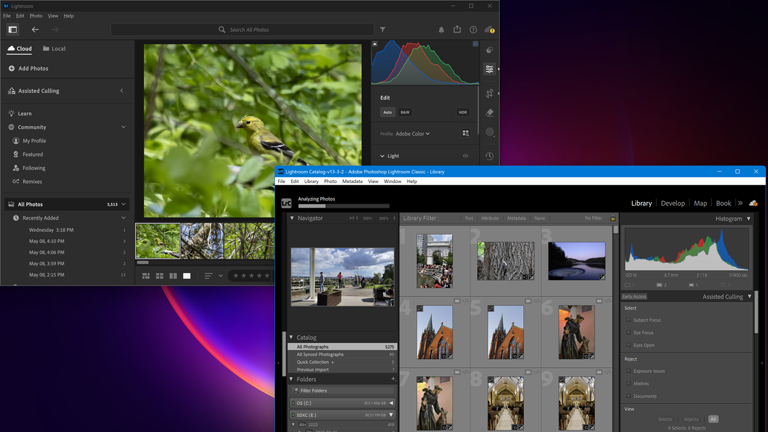Switch to detail single-photo view

click(187, 276)
